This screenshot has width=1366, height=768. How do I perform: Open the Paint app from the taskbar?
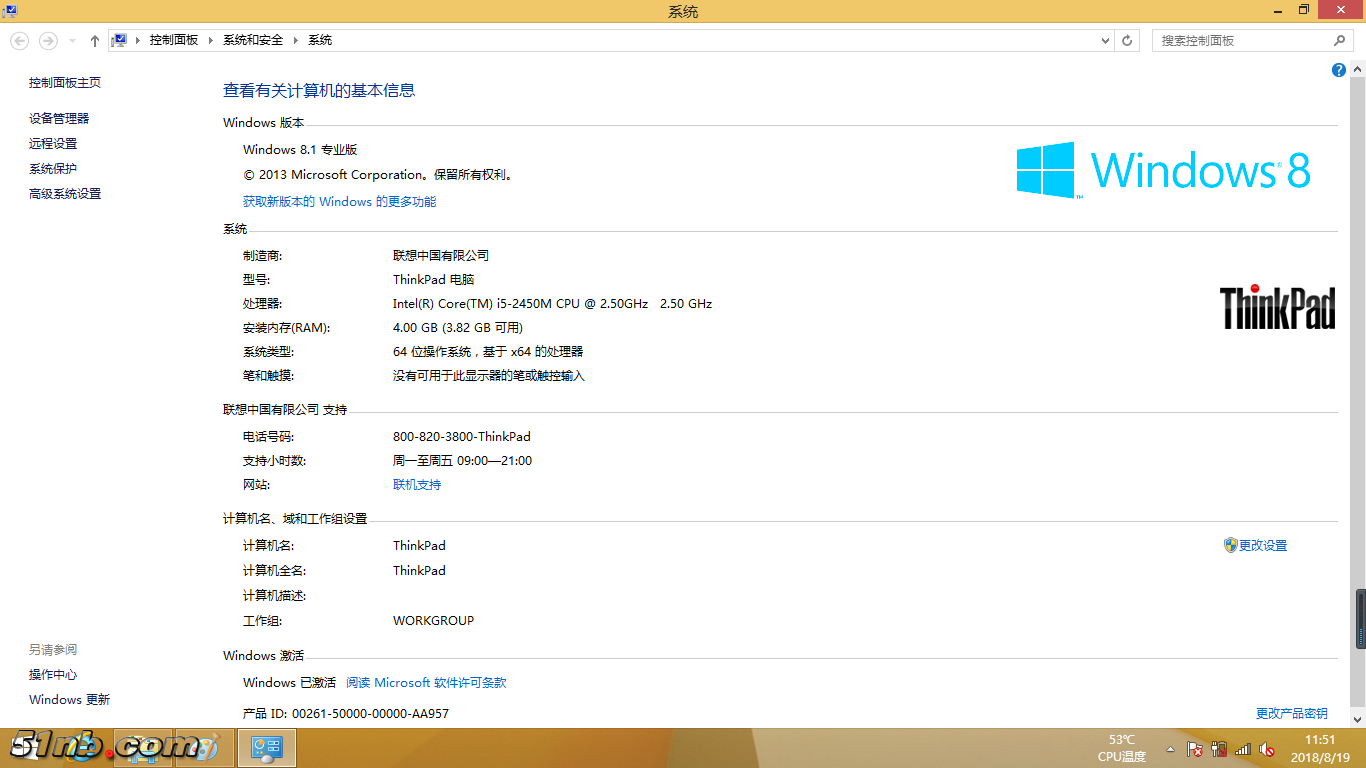[x=206, y=748]
